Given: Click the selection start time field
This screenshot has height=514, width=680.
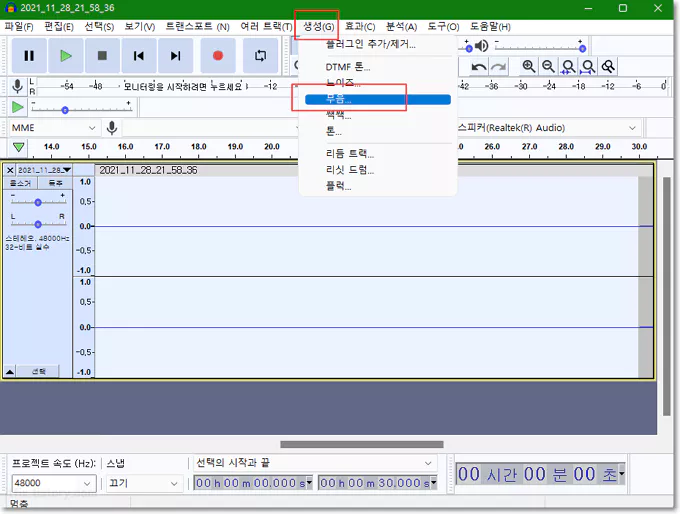Looking at the screenshot, I should 253,483.
